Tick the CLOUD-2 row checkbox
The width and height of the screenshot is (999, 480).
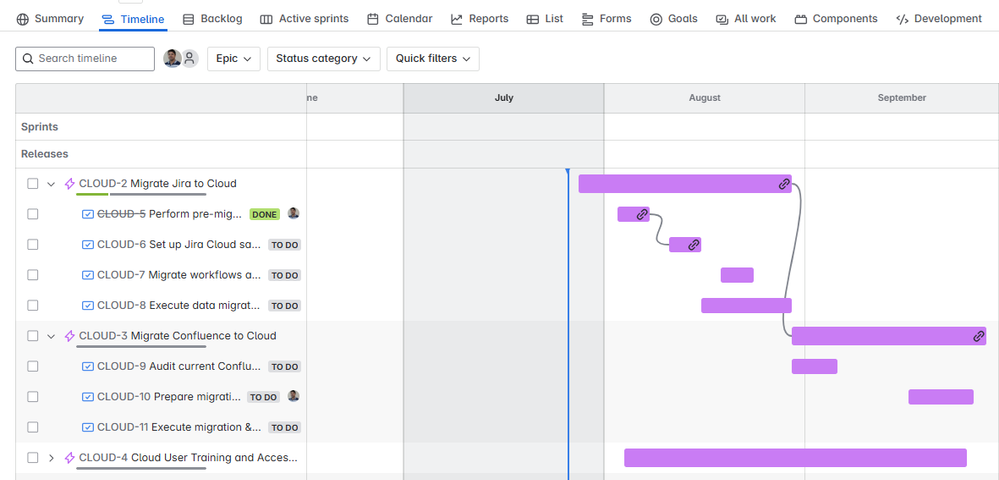point(32,184)
